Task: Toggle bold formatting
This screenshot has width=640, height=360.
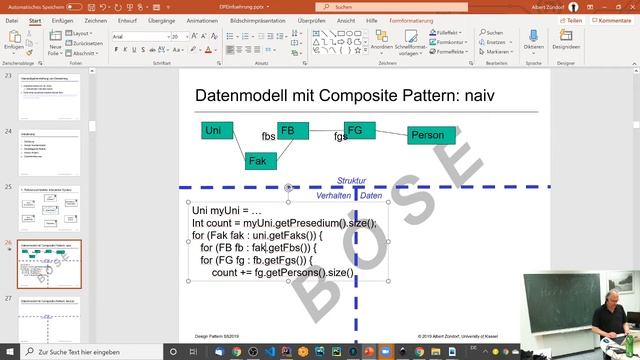Action: point(116,50)
